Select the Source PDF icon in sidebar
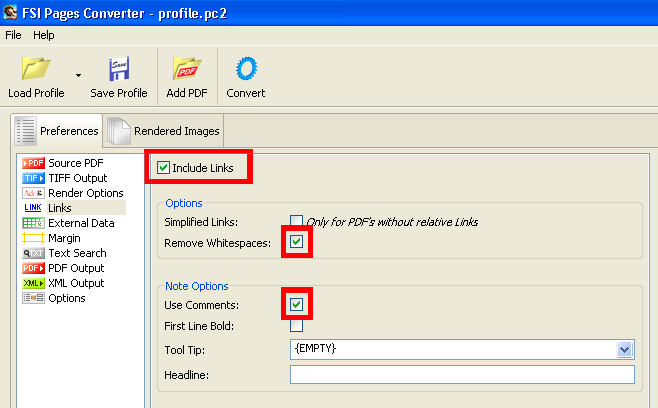This screenshot has height=408, width=658. pyautogui.click(x=33, y=163)
